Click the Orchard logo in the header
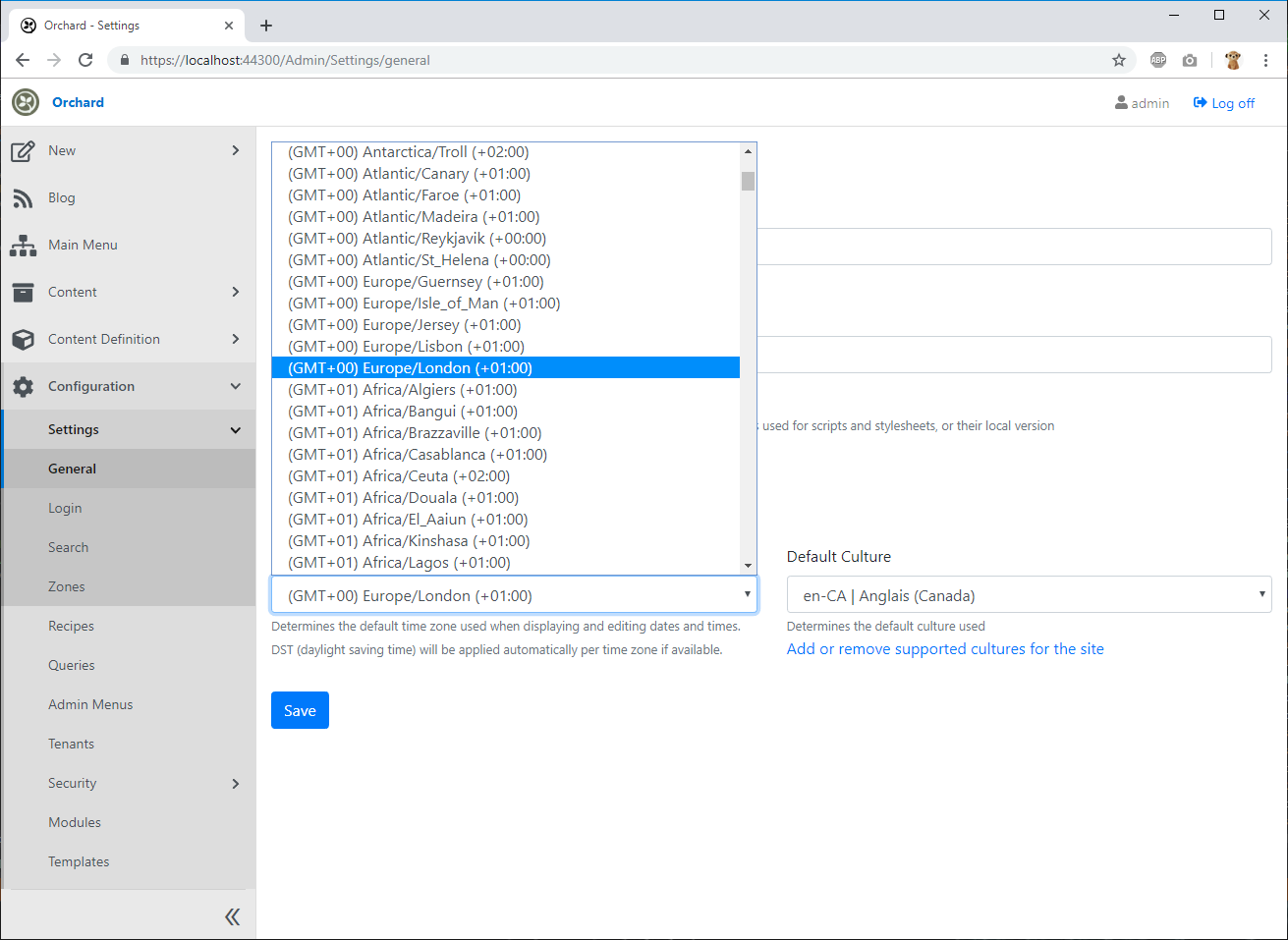Image resolution: width=1288 pixels, height=940 pixels. 25,102
